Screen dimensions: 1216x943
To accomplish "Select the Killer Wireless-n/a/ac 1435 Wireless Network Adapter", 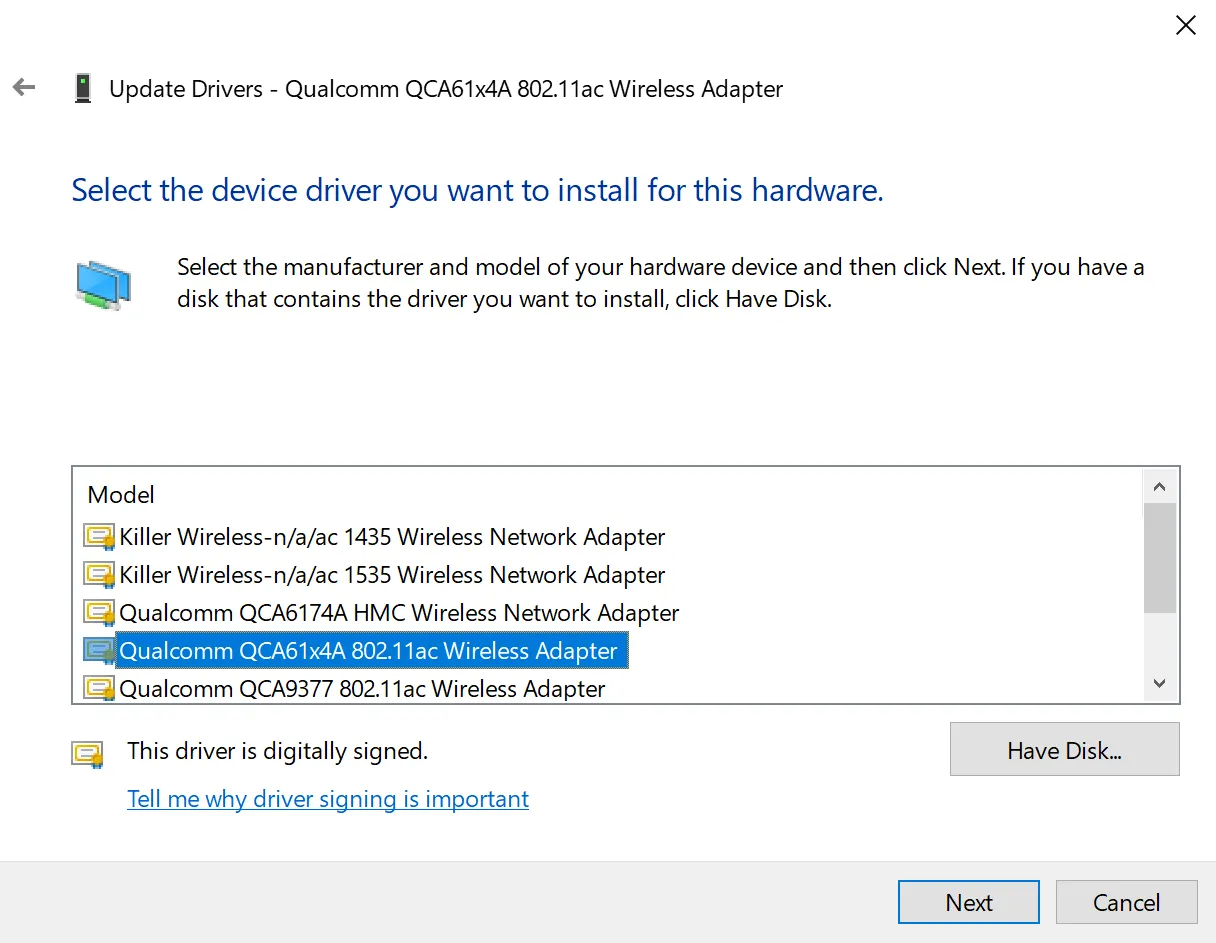I will click(390, 536).
